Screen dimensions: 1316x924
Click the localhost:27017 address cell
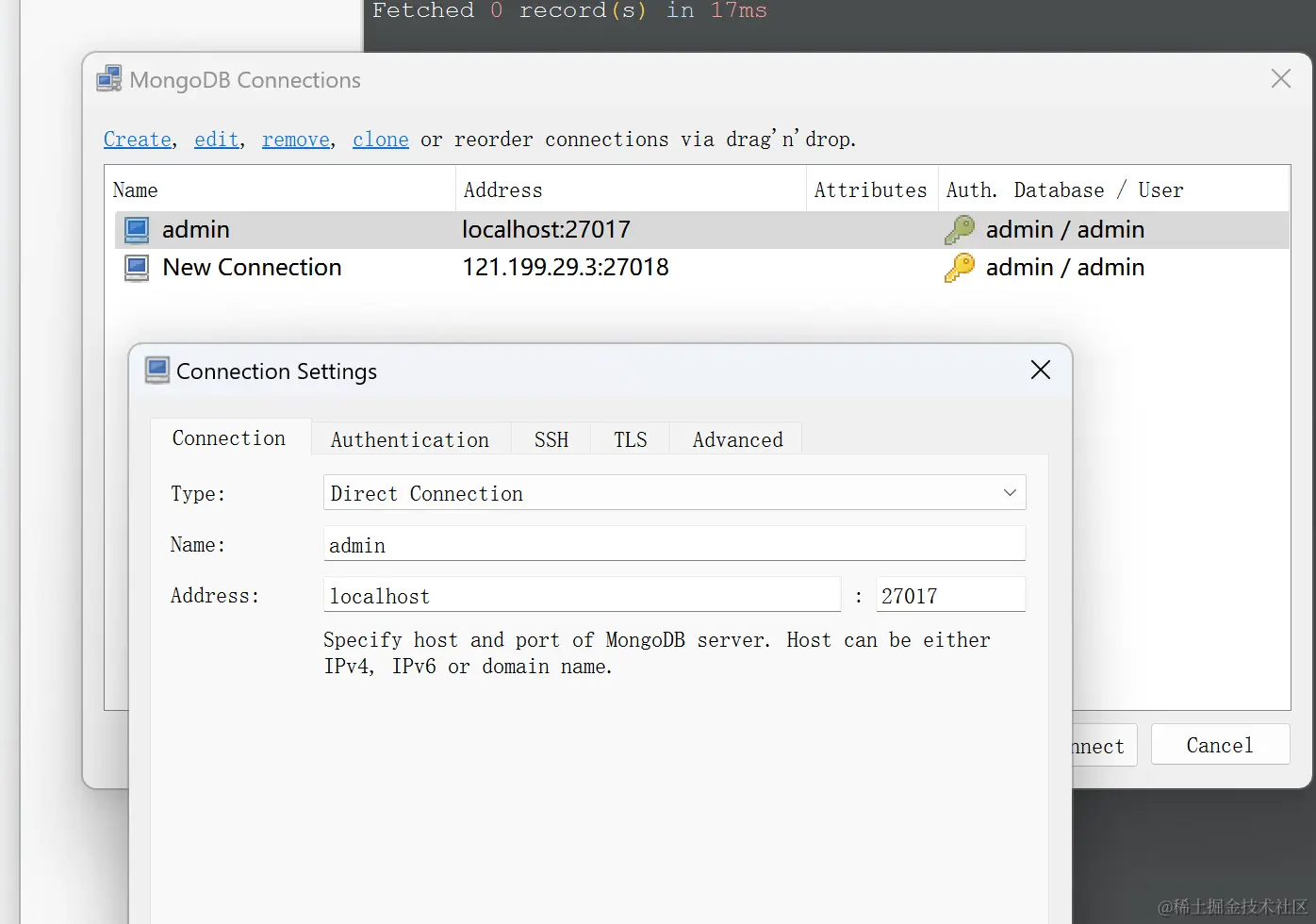546,230
